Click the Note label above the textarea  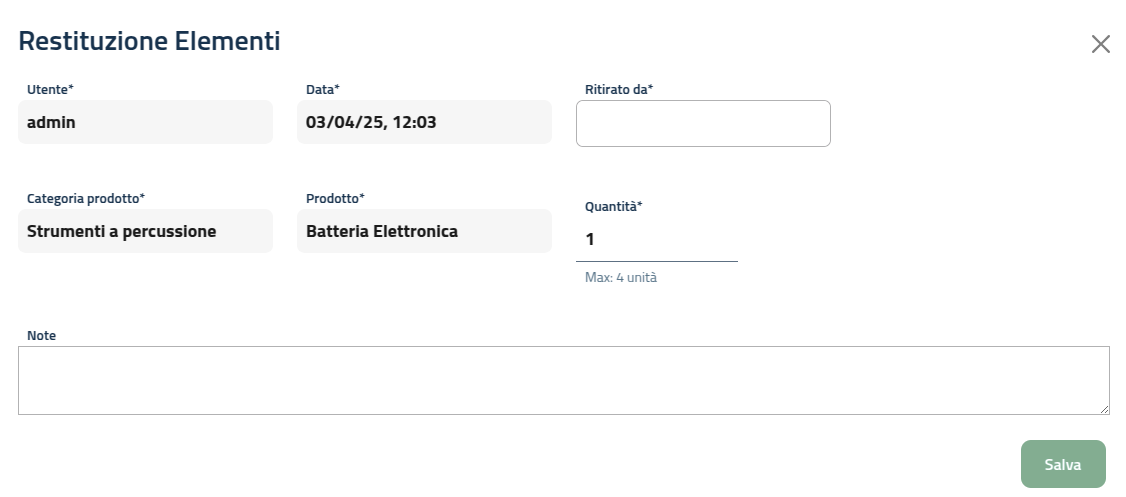tap(41, 335)
